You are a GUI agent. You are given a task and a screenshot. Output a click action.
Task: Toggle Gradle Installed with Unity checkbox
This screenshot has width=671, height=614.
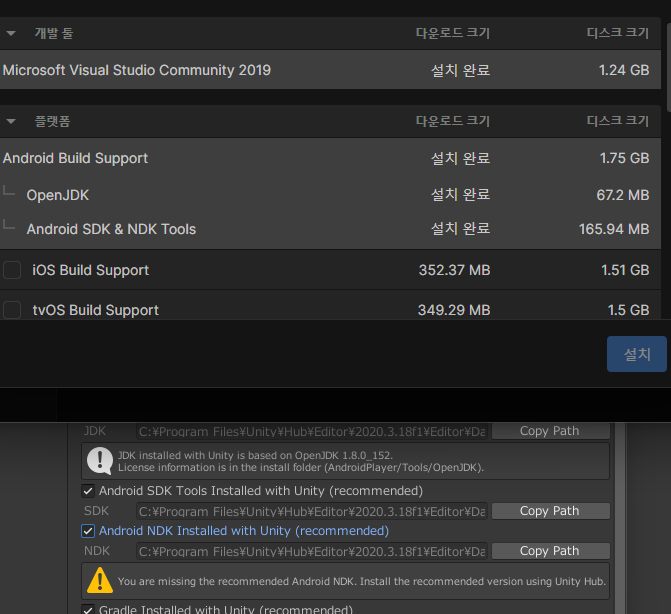tap(88, 609)
